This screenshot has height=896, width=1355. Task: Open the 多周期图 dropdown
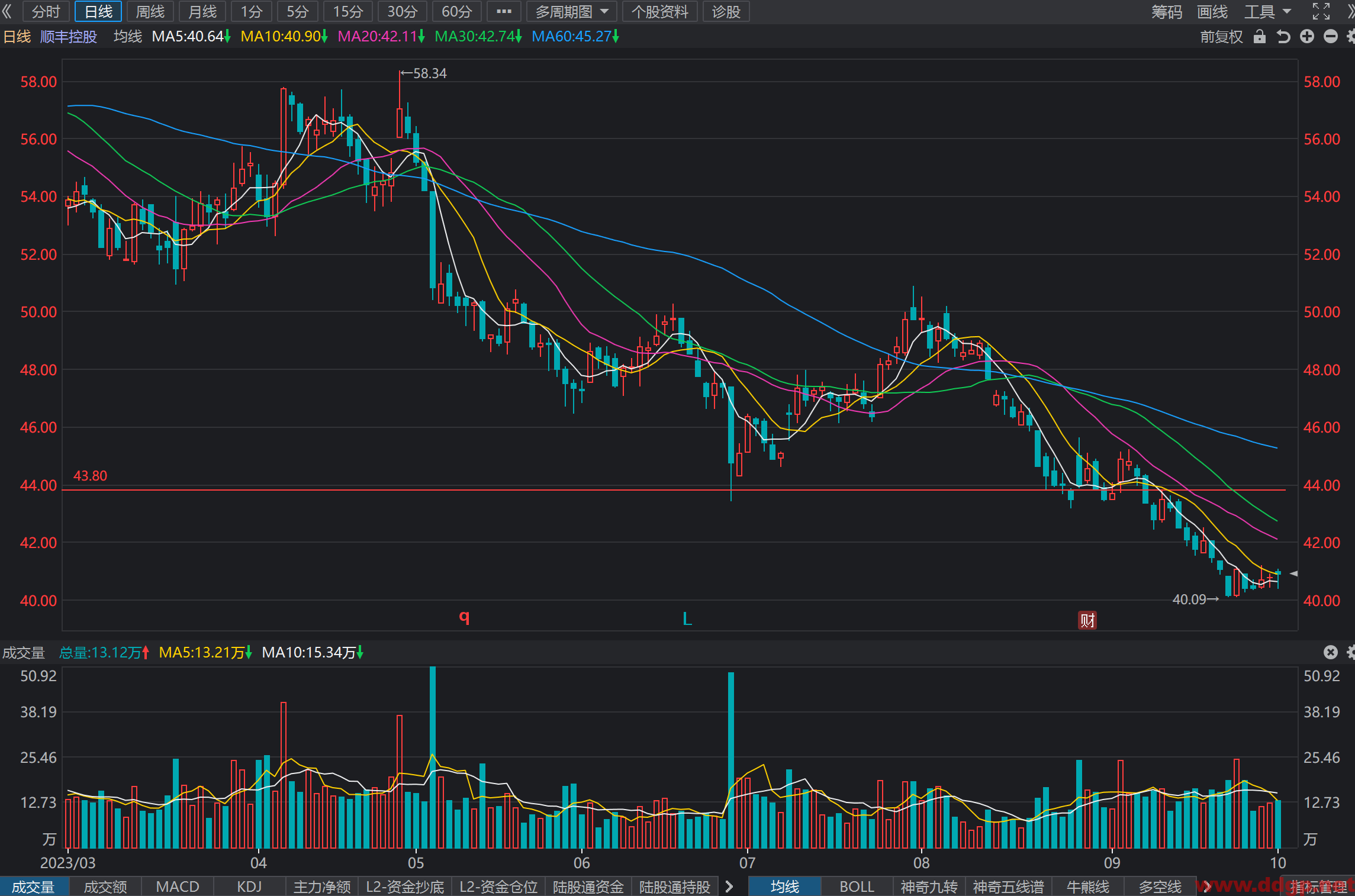pyautogui.click(x=572, y=11)
